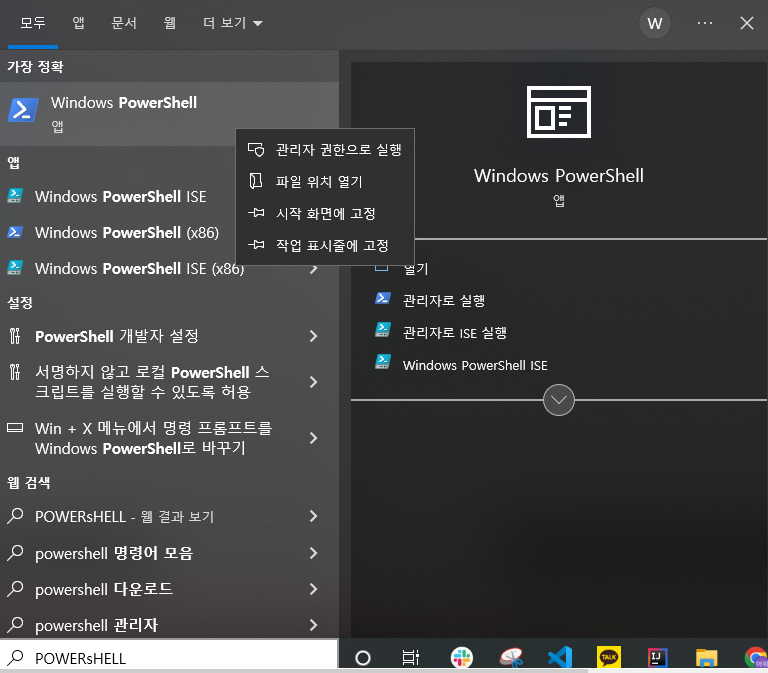Open Win + X 메뉴에서 명령 프롬프트 setting
Image resolution: width=768 pixels, height=673 pixels.
click(169, 438)
